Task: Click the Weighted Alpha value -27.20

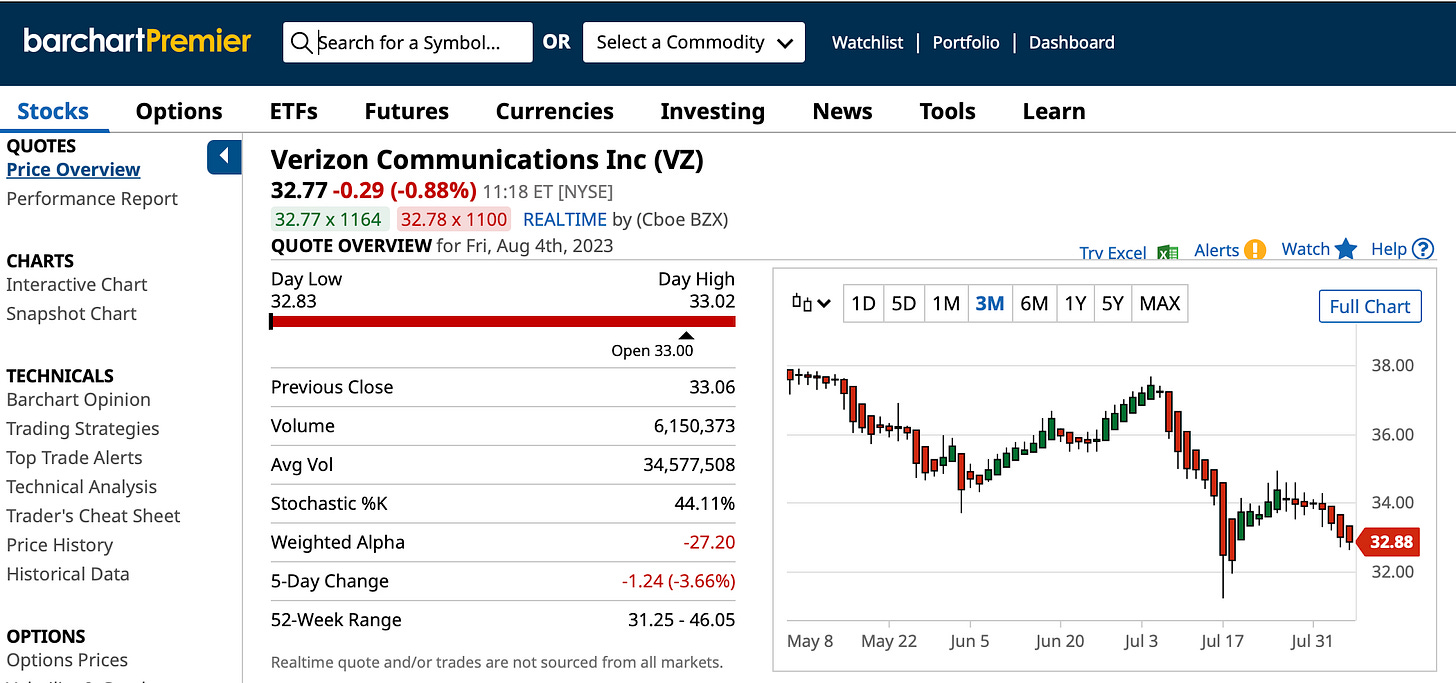Action: (x=709, y=543)
